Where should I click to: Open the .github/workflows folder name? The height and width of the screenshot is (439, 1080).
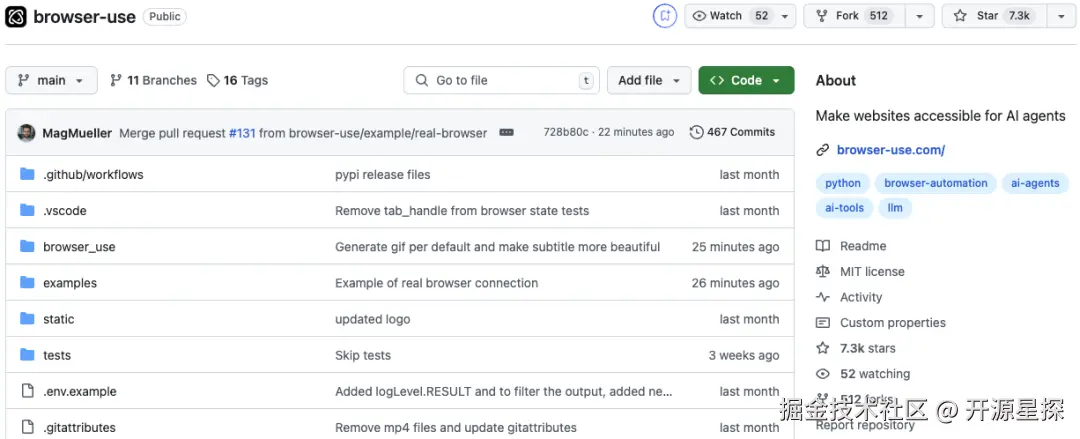[x=93, y=175]
